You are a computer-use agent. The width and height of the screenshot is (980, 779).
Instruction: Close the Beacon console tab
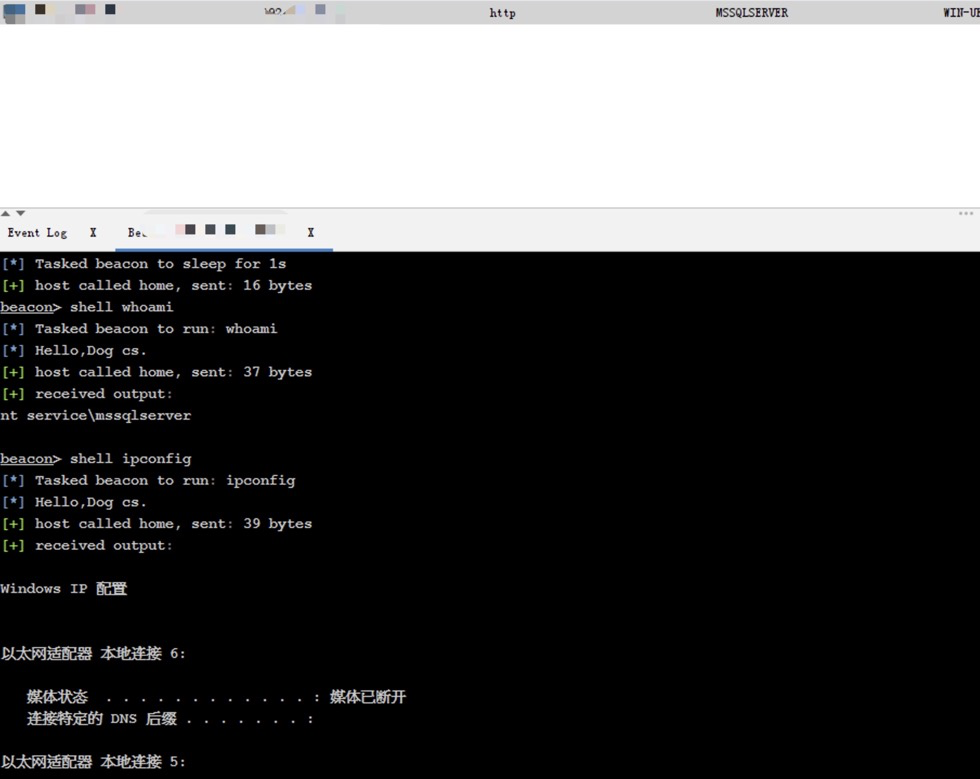tap(311, 232)
